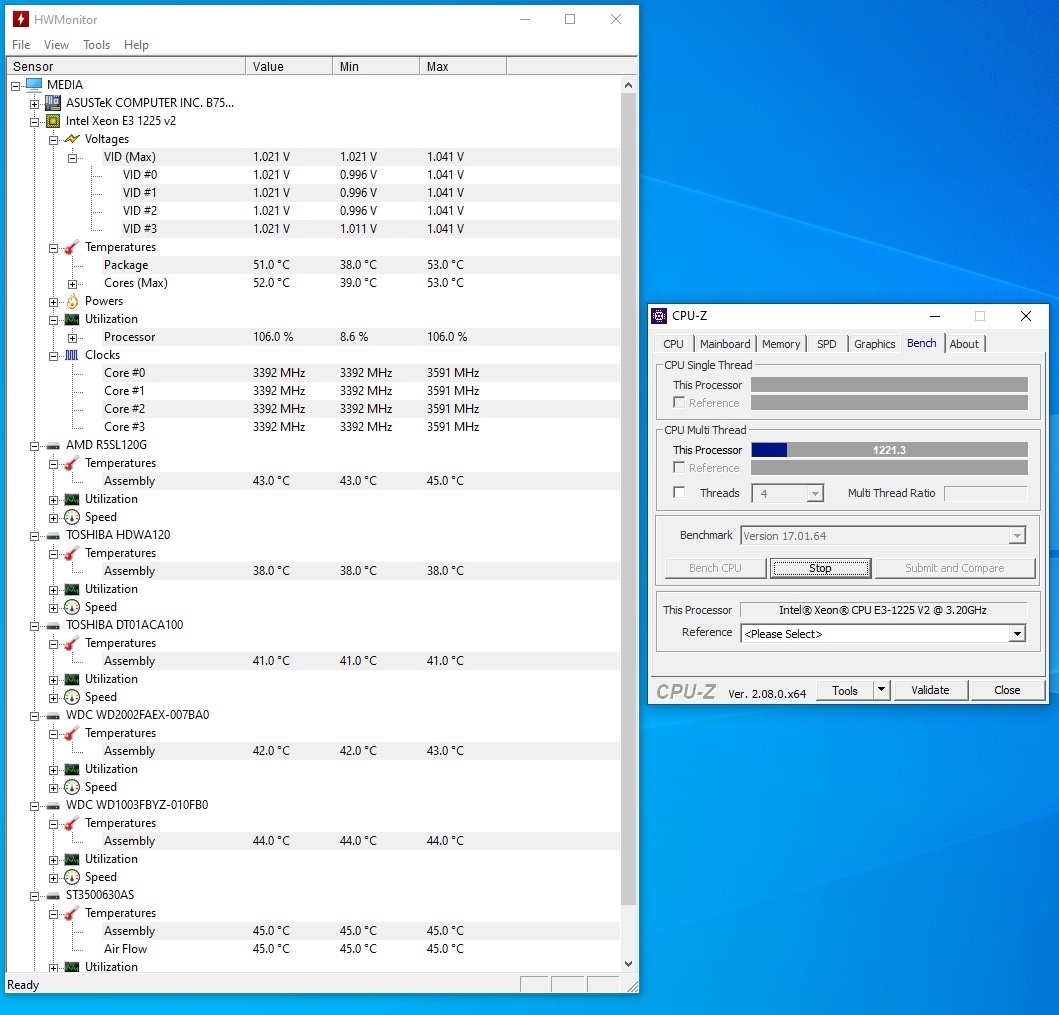Screen dimensions: 1059x1015
Task: Switch to the Mainboard tab in CPU-Z
Action: pos(724,344)
